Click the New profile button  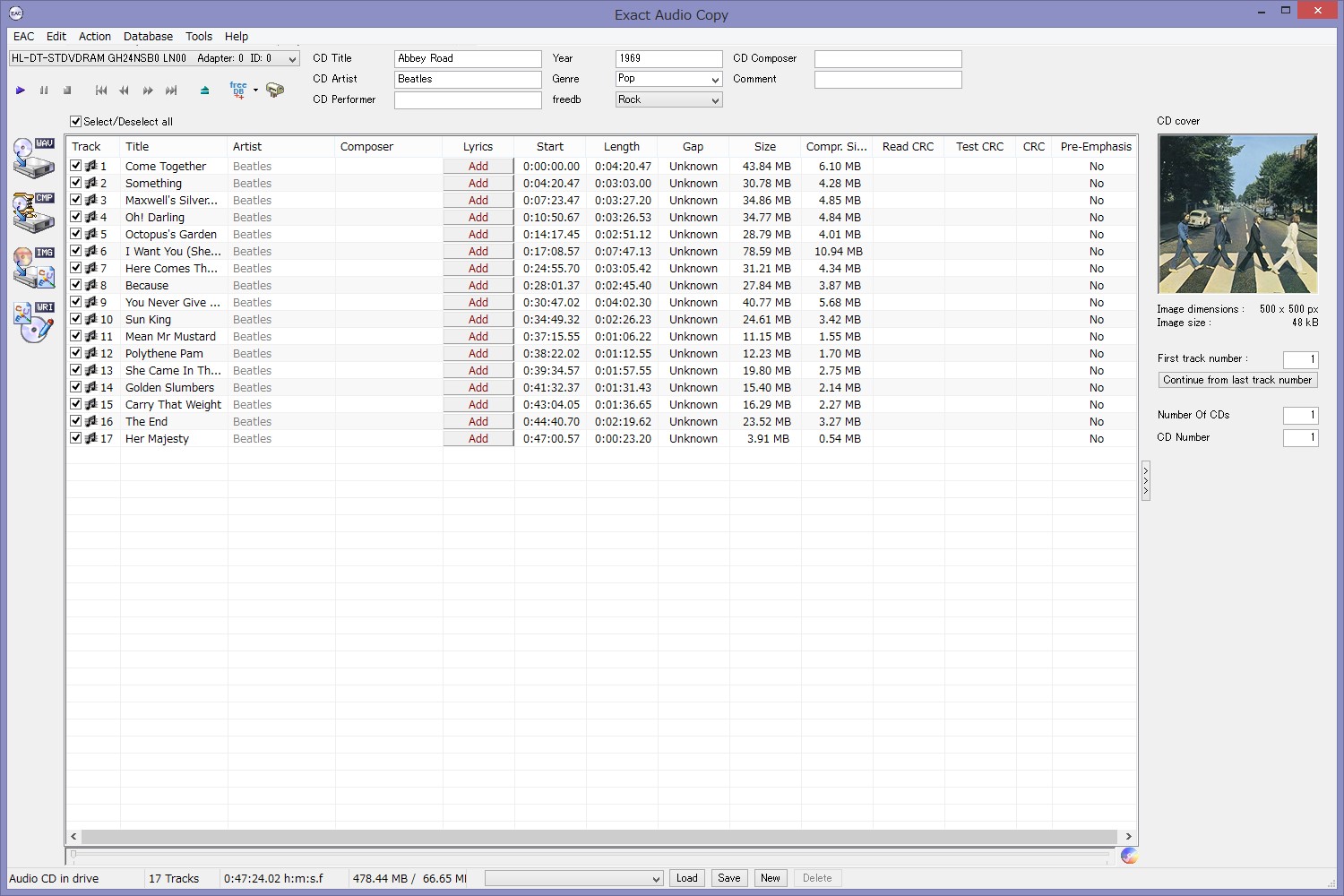click(x=771, y=878)
